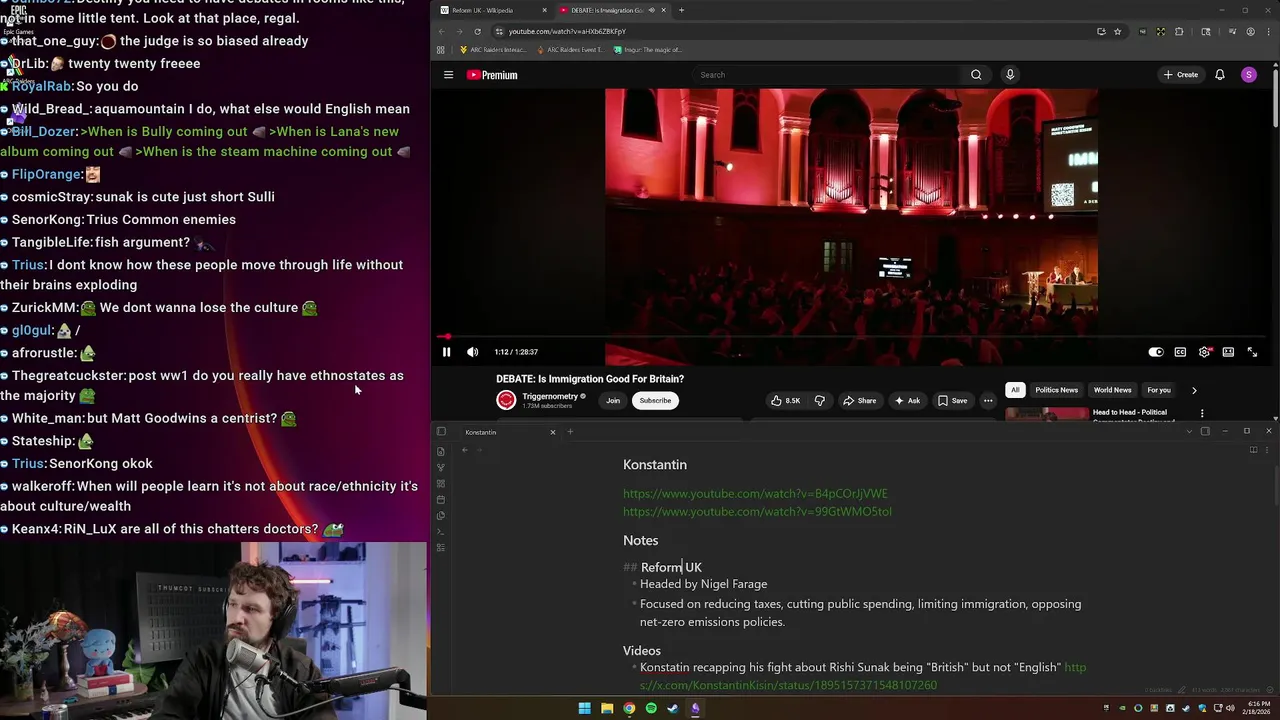The image size is (1280, 720).
Task: Add new tab in Obsidian
Action: (x=570, y=432)
